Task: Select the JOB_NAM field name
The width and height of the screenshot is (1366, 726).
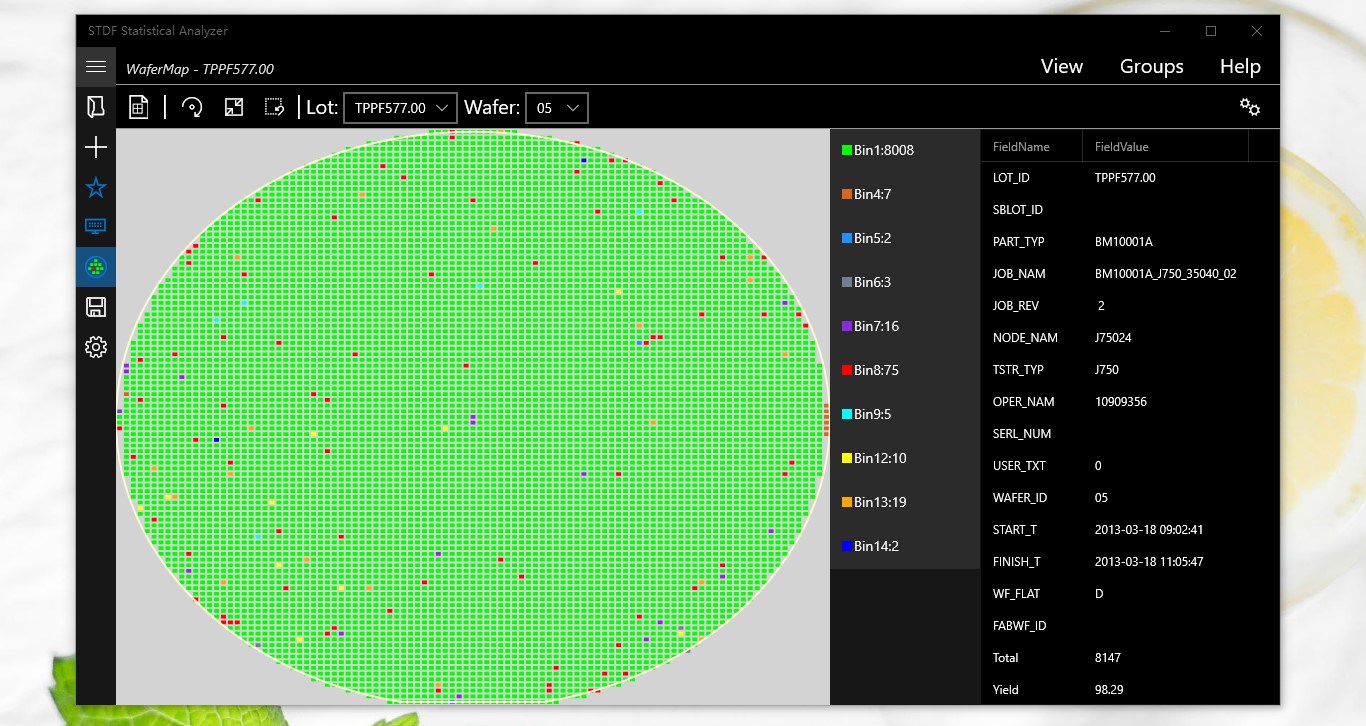Action: (1019, 274)
